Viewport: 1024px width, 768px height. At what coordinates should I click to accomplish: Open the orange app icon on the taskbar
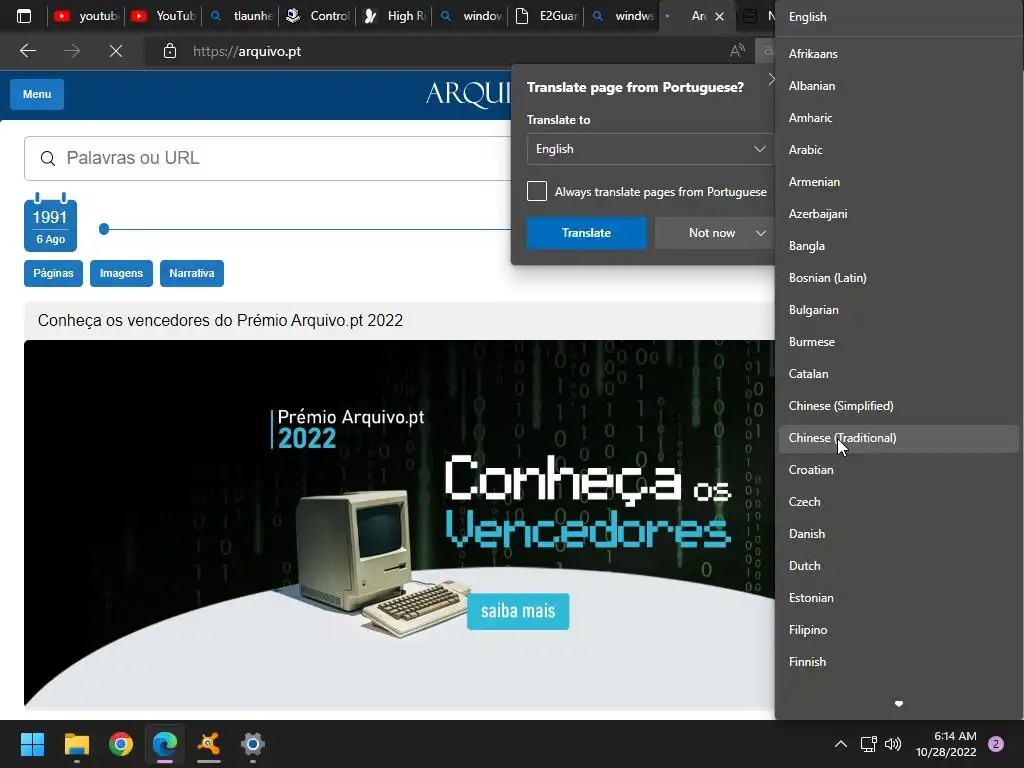point(208,744)
